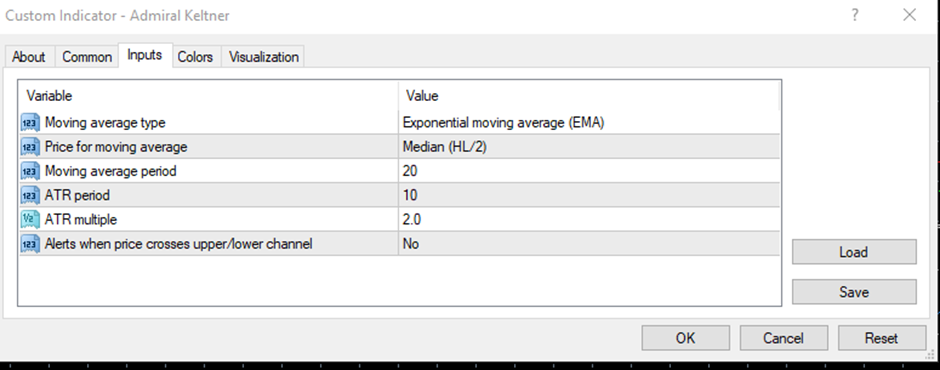The width and height of the screenshot is (940, 370).
Task: Click the Reset button
Action: pyautogui.click(x=881, y=338)
